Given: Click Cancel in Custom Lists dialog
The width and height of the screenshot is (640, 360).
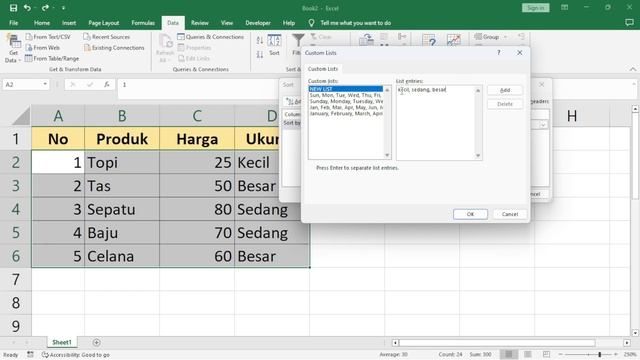Looking at the screenshot, I should tap(510, 214).
